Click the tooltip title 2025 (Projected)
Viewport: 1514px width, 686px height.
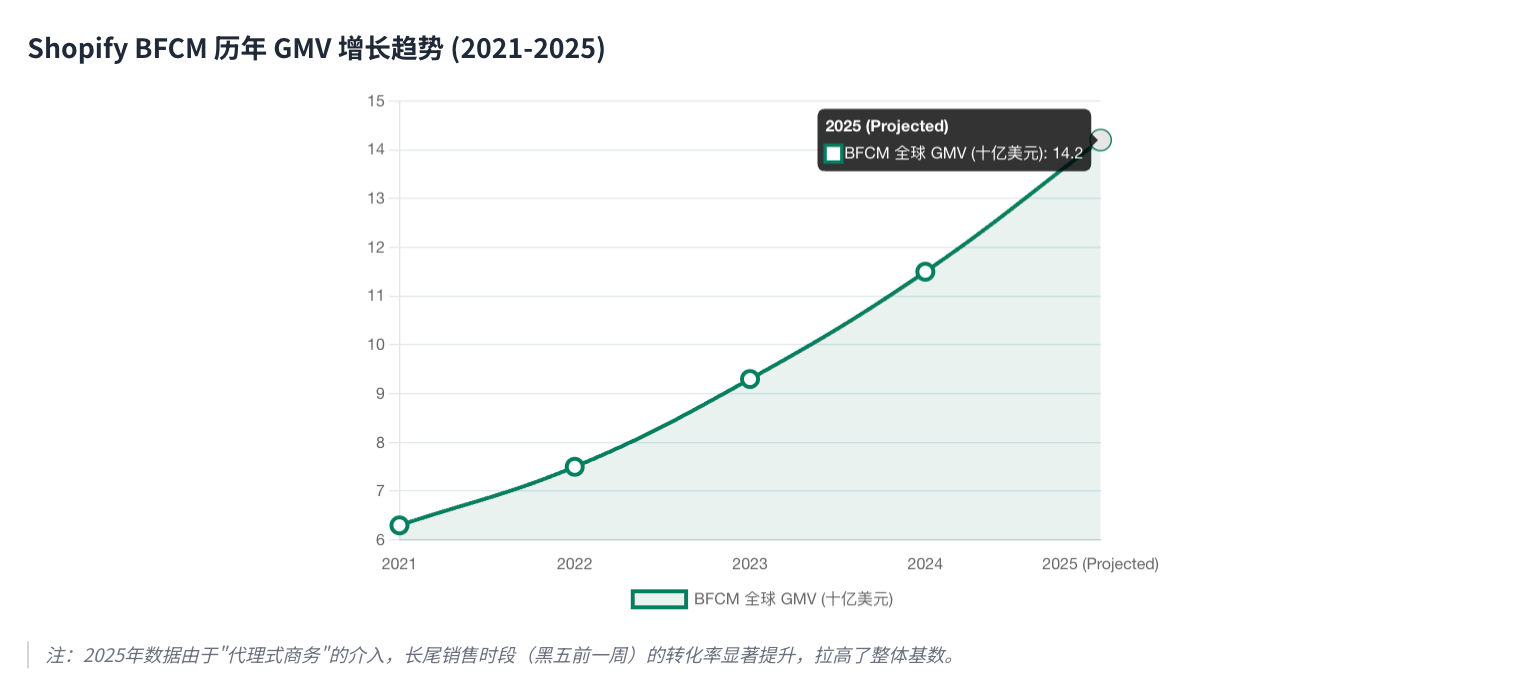(x=887, y=126)
